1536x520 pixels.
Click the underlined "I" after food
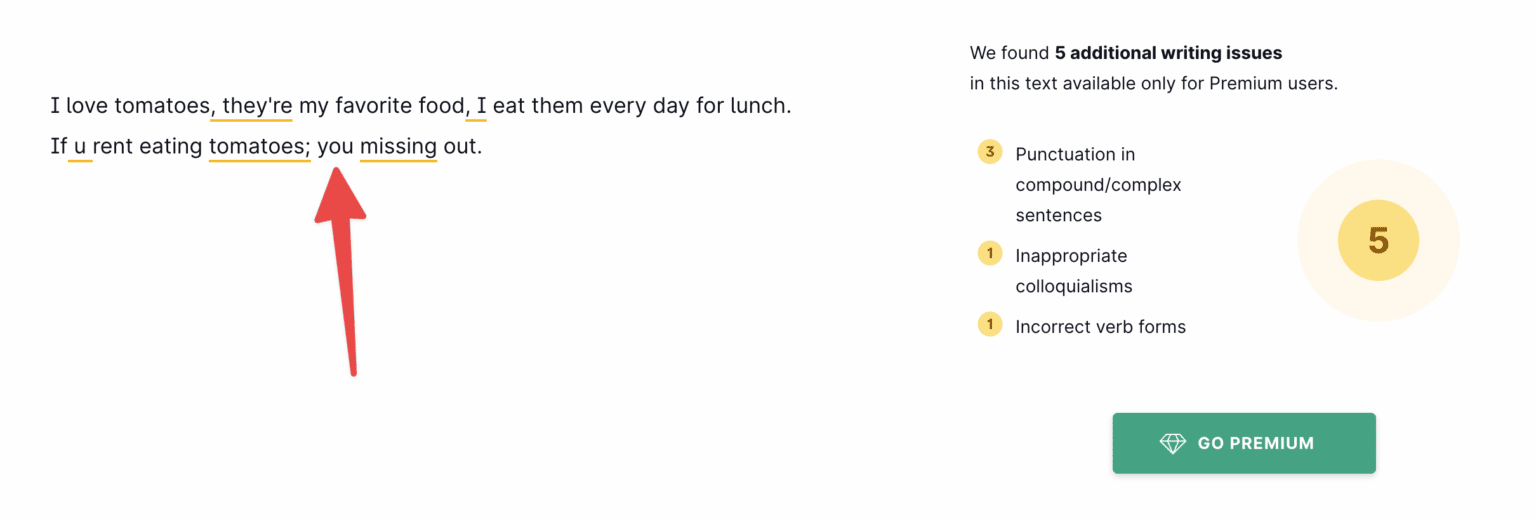point(481,105)
